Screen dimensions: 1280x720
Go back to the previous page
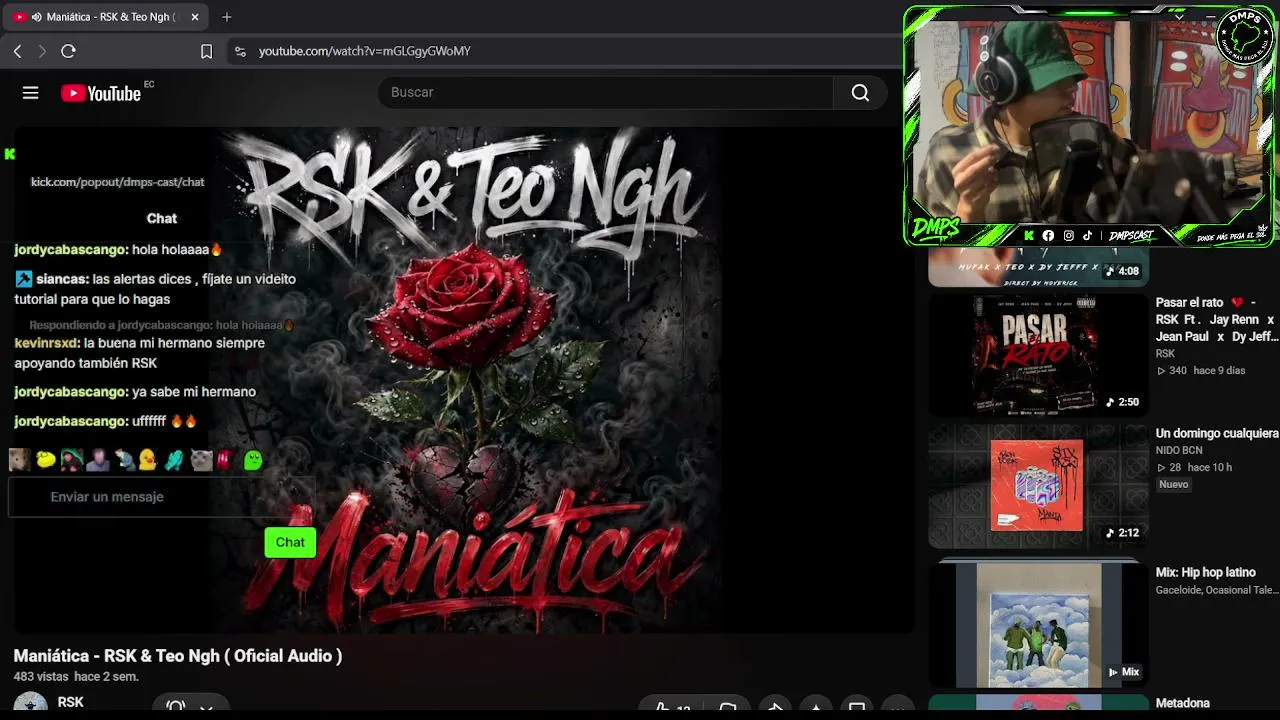18,51
